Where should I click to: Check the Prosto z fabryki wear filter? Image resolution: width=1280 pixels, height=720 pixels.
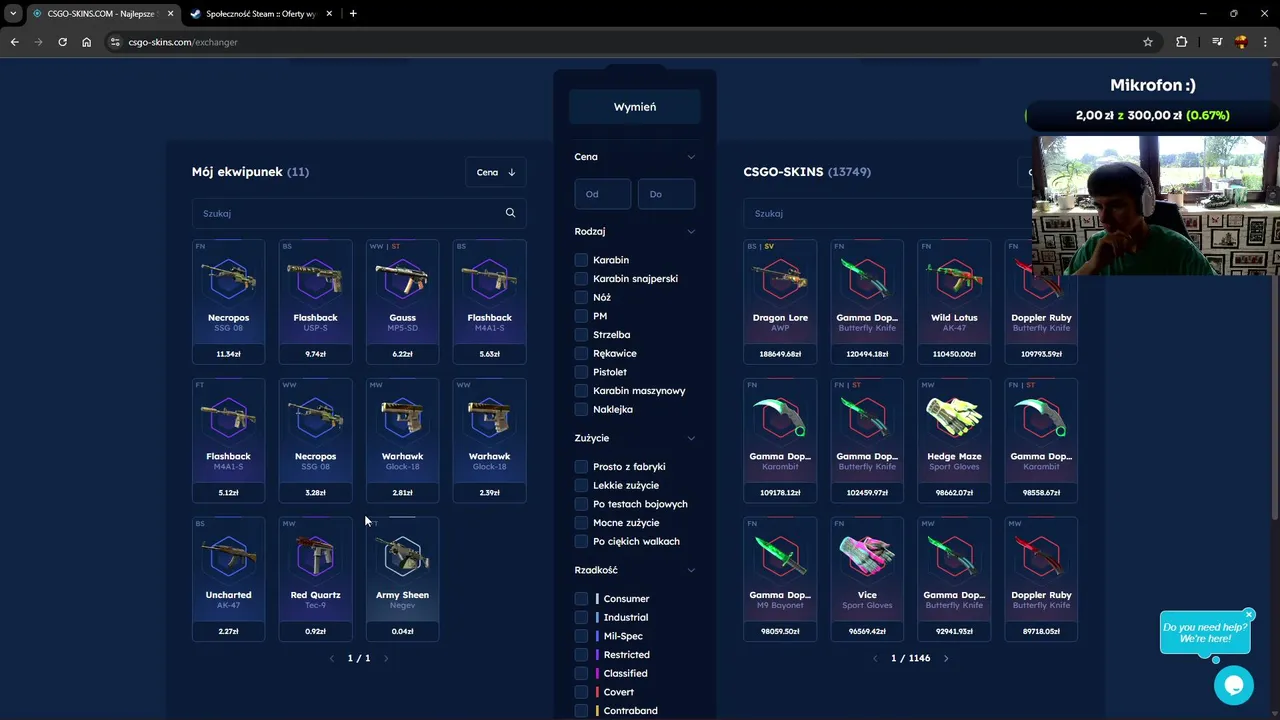(581, 467)
